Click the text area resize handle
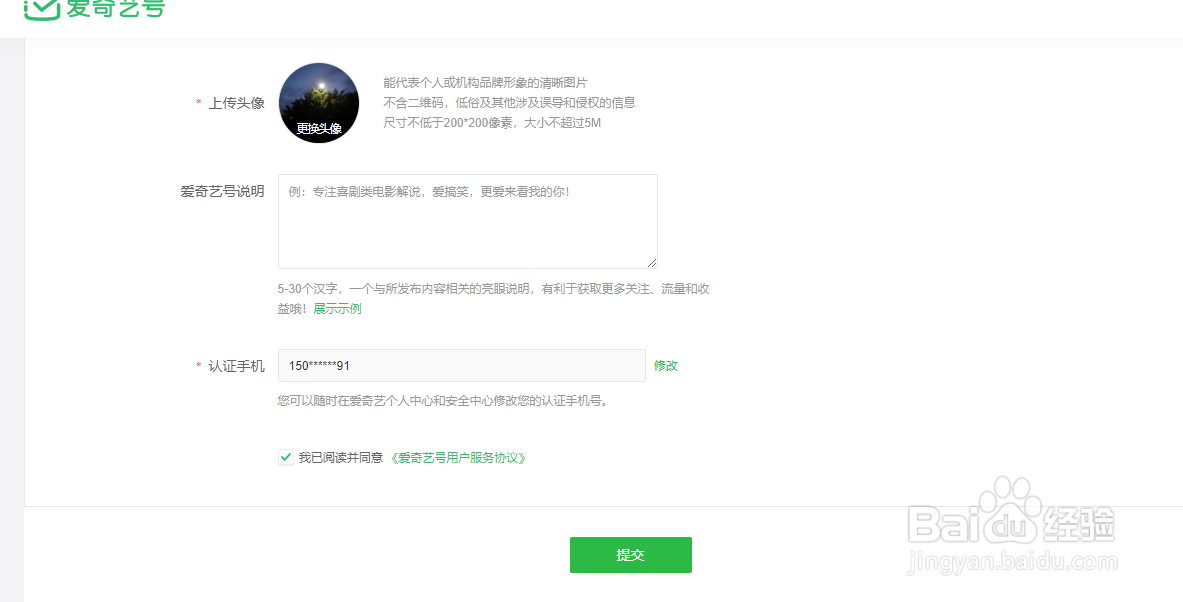The height and width of the screenshot is (602, 1183). [x=652, y=263]
